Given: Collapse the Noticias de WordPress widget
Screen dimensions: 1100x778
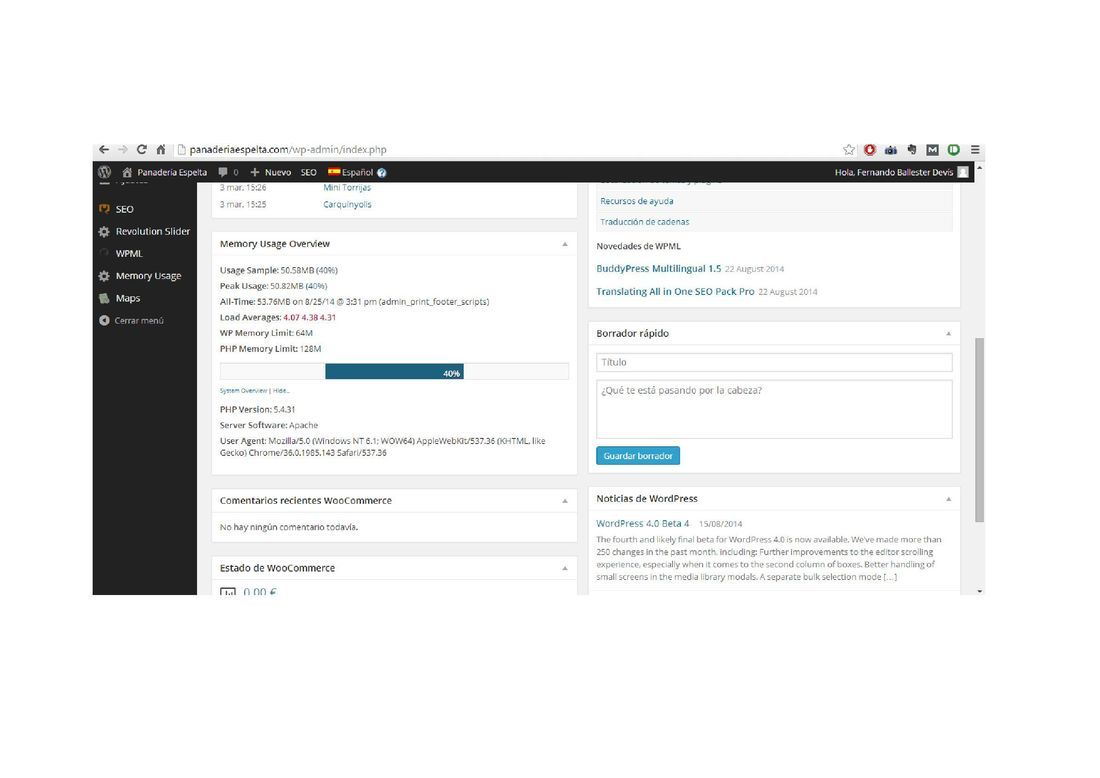Looking at the screenshot, I should pos(948,499).
